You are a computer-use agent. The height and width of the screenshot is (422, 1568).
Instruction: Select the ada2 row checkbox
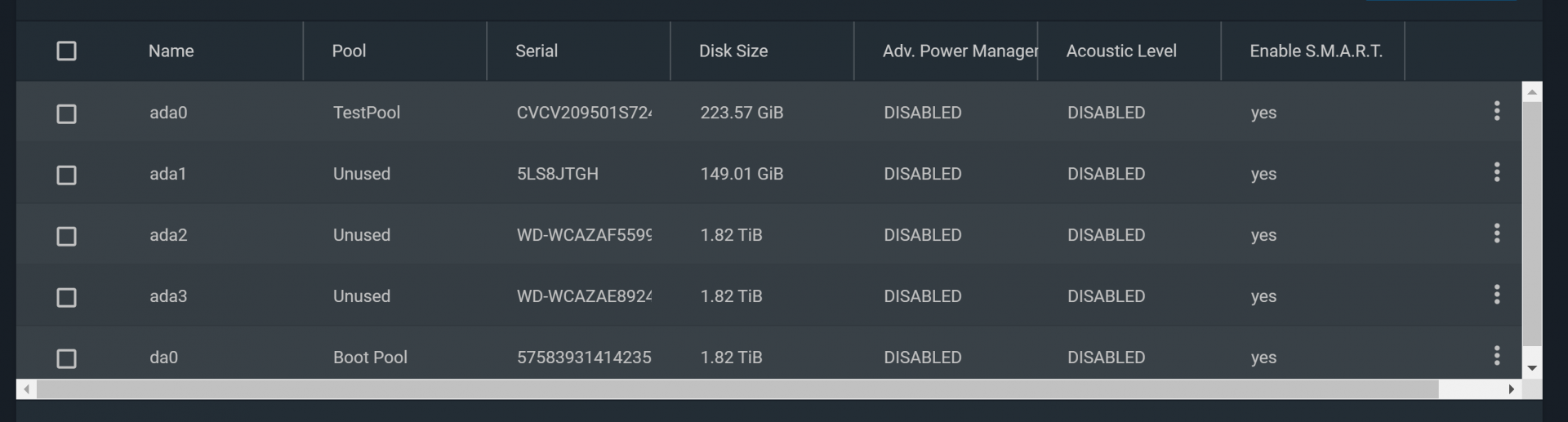[x=66, y=236]
